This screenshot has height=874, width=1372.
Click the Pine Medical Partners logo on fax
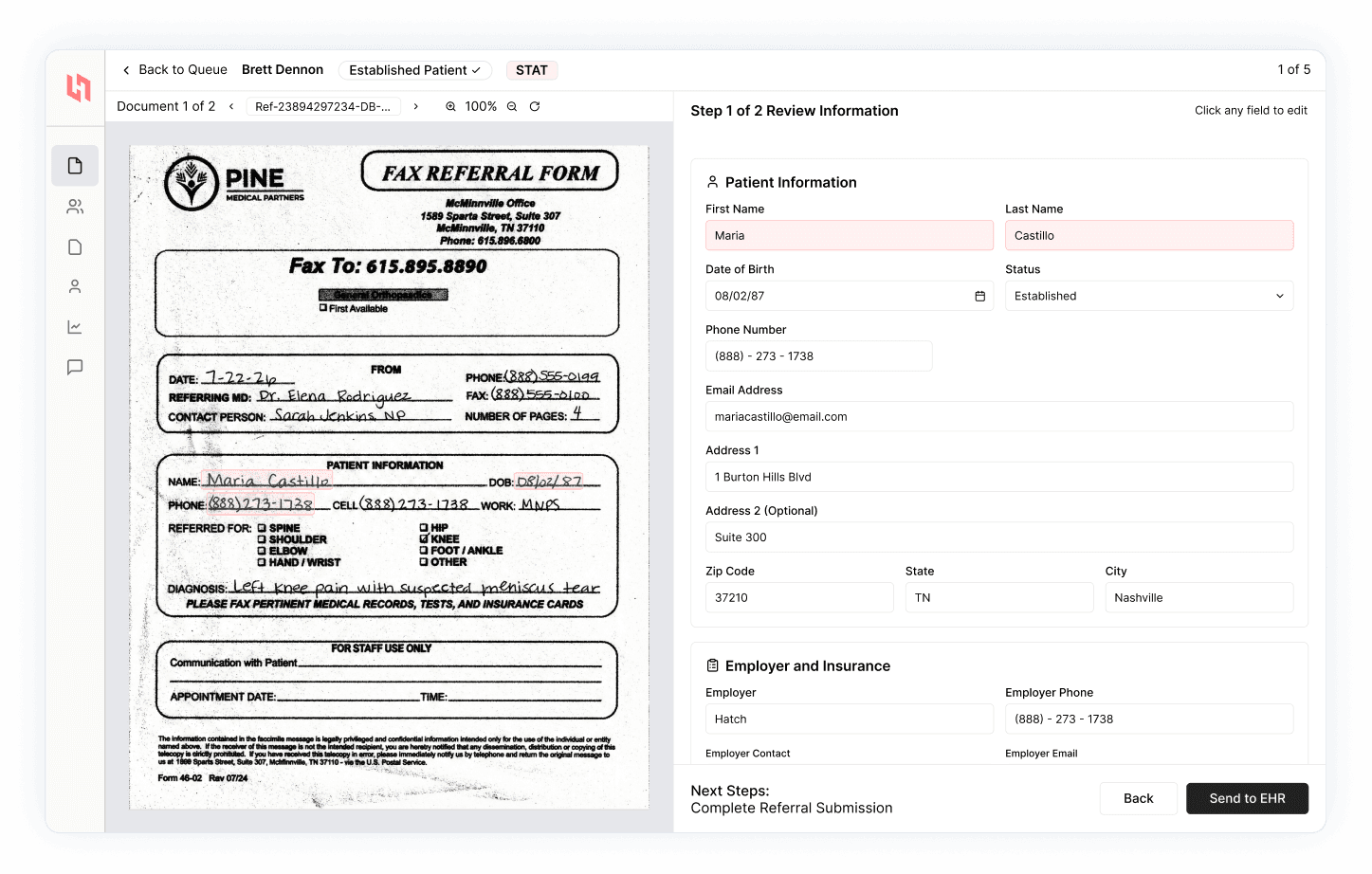(234, 182)
